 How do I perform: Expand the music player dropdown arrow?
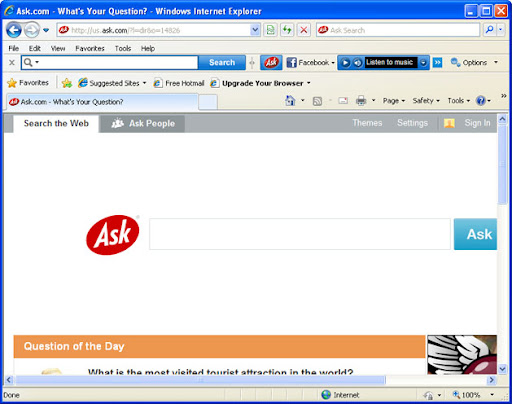click(x=423, y=62)
